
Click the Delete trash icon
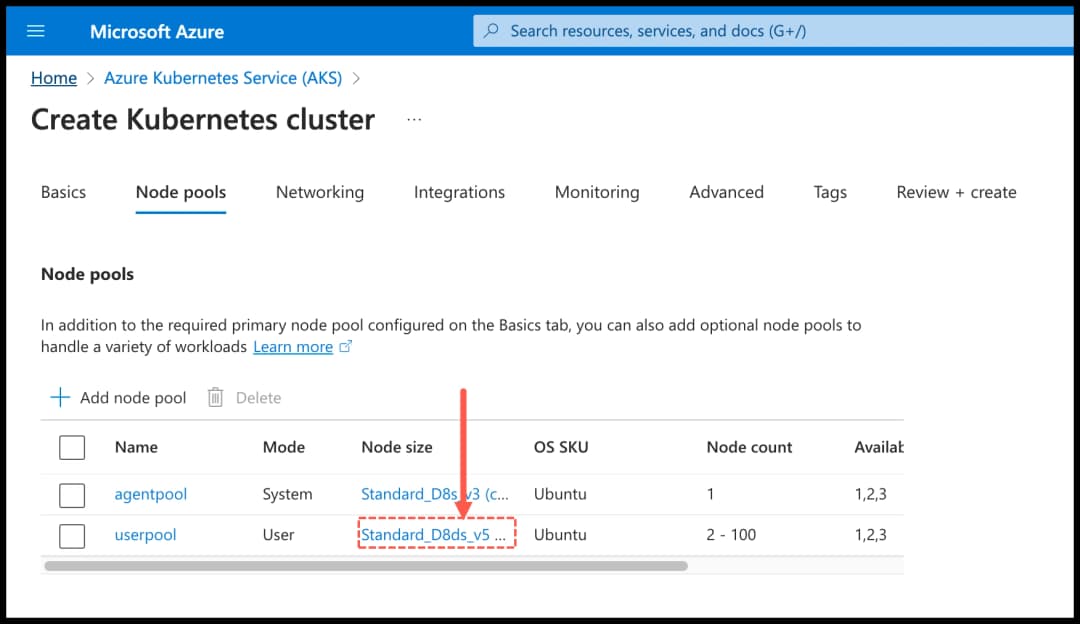[x=215, y=397]
